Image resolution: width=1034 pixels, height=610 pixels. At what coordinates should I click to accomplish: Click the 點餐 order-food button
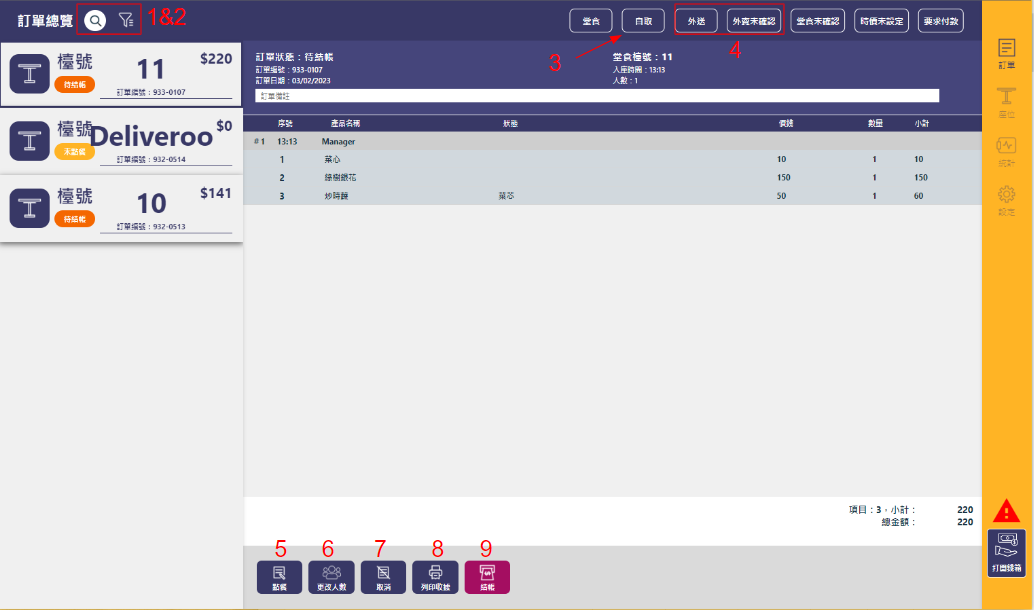pyautogui.click(x=280, y=577)
